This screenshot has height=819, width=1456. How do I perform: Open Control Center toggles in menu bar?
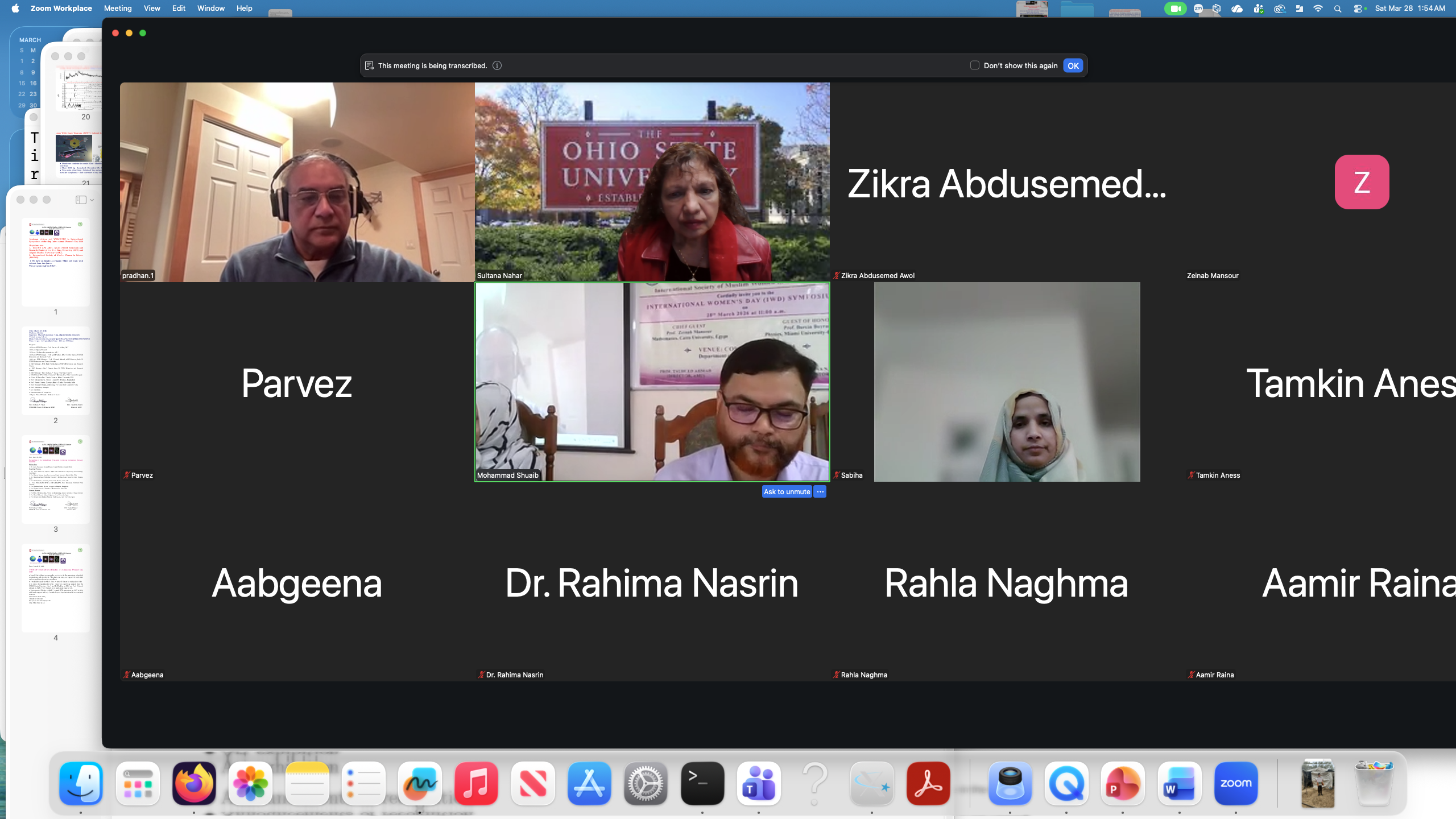pos(1358,9)
